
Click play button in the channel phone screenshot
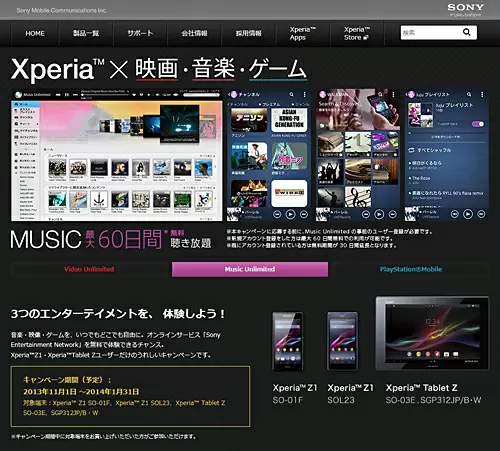290,214
